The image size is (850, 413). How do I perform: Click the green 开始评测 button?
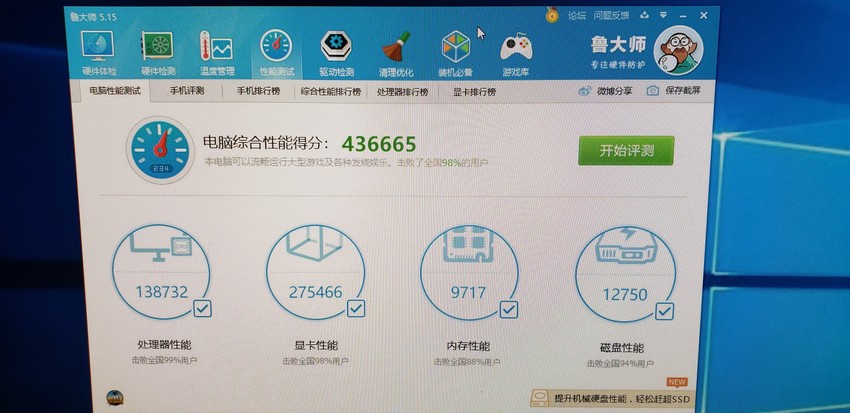click(626, 151)
